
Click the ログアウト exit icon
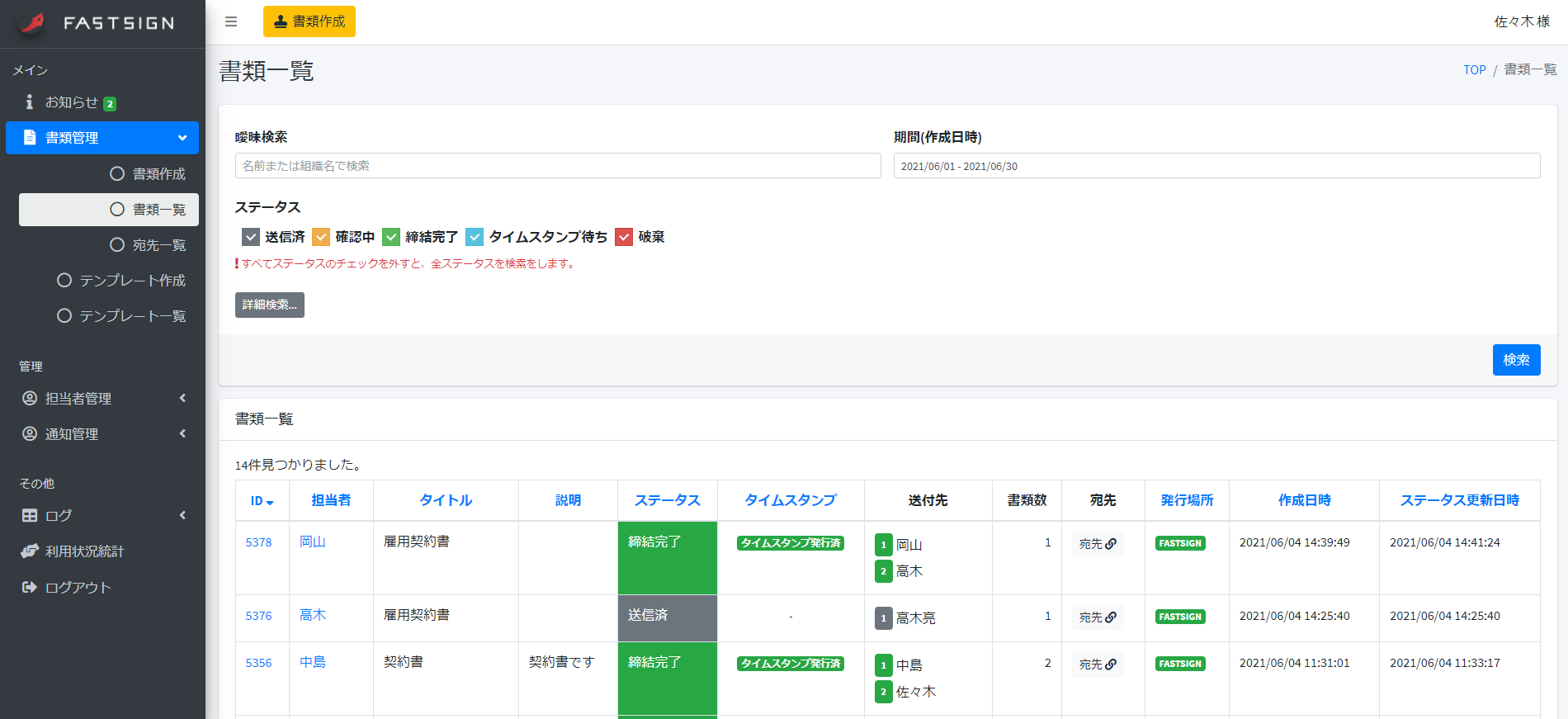30,588
